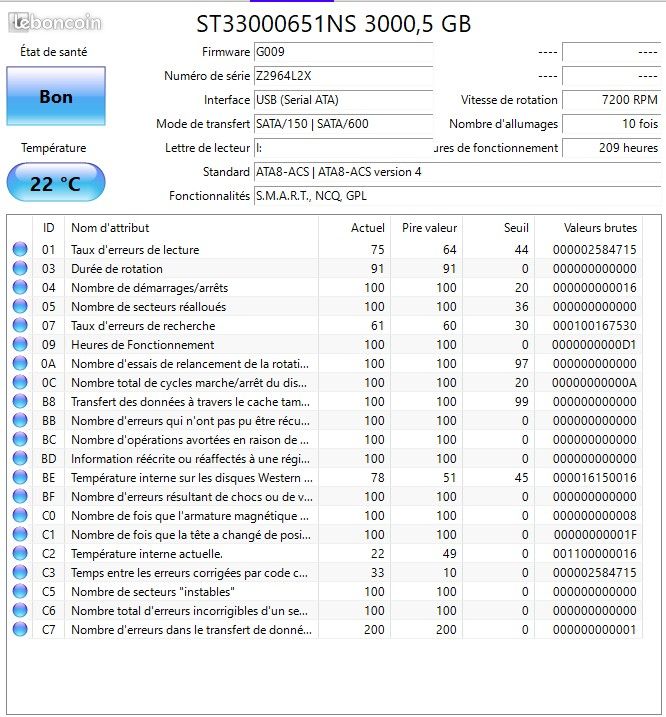Click the status icon for attribute 04
The image size is (666, 717).
pyautogui.click(x=20, y=287)
